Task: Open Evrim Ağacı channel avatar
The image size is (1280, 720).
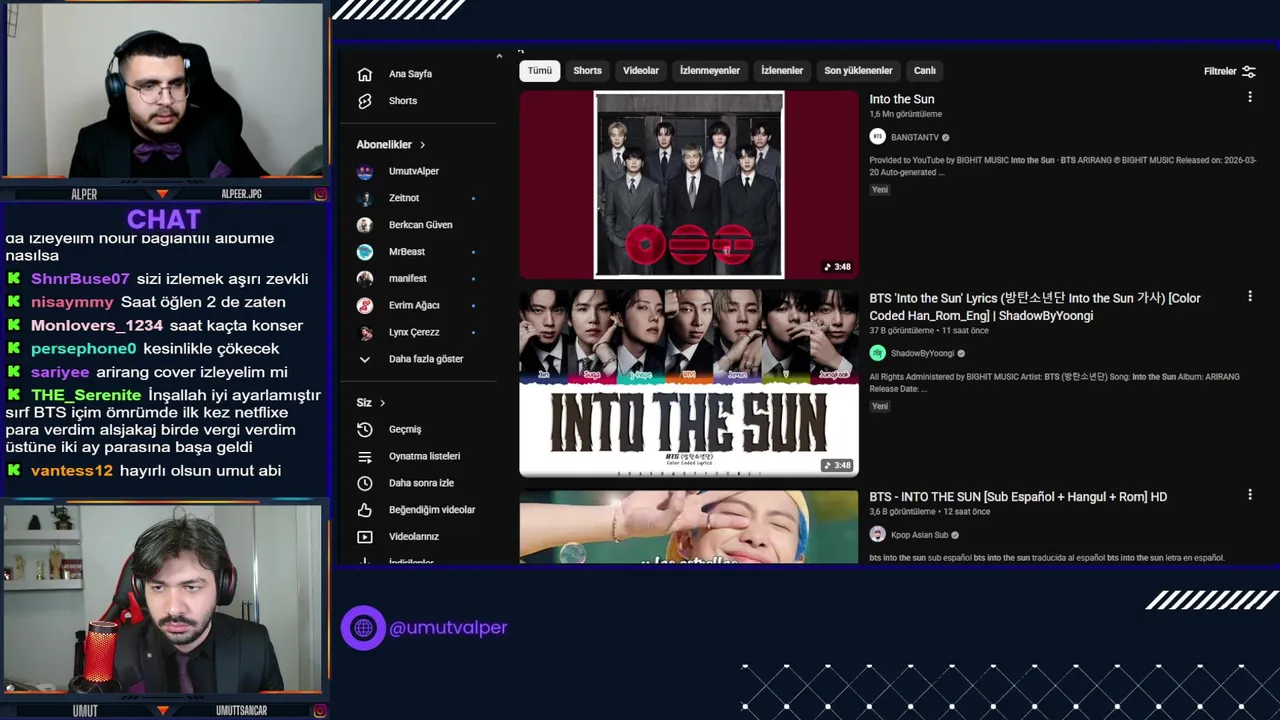Action: pyautogui.click(x=365, y=305)
